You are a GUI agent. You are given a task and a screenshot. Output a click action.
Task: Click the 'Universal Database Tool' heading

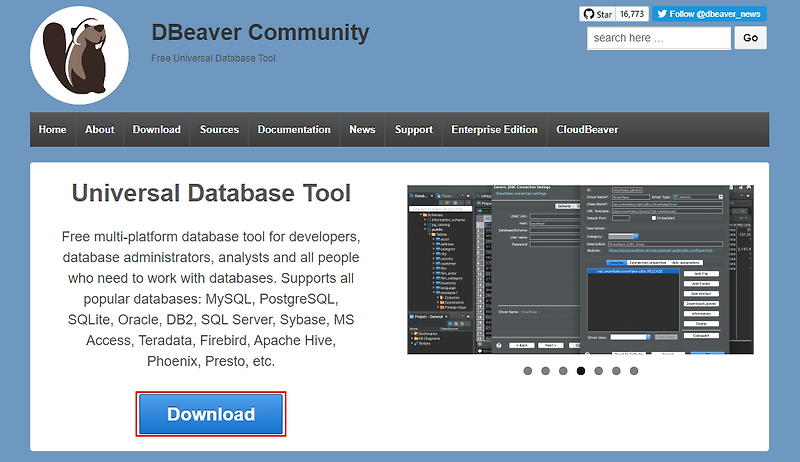(211, 193)
